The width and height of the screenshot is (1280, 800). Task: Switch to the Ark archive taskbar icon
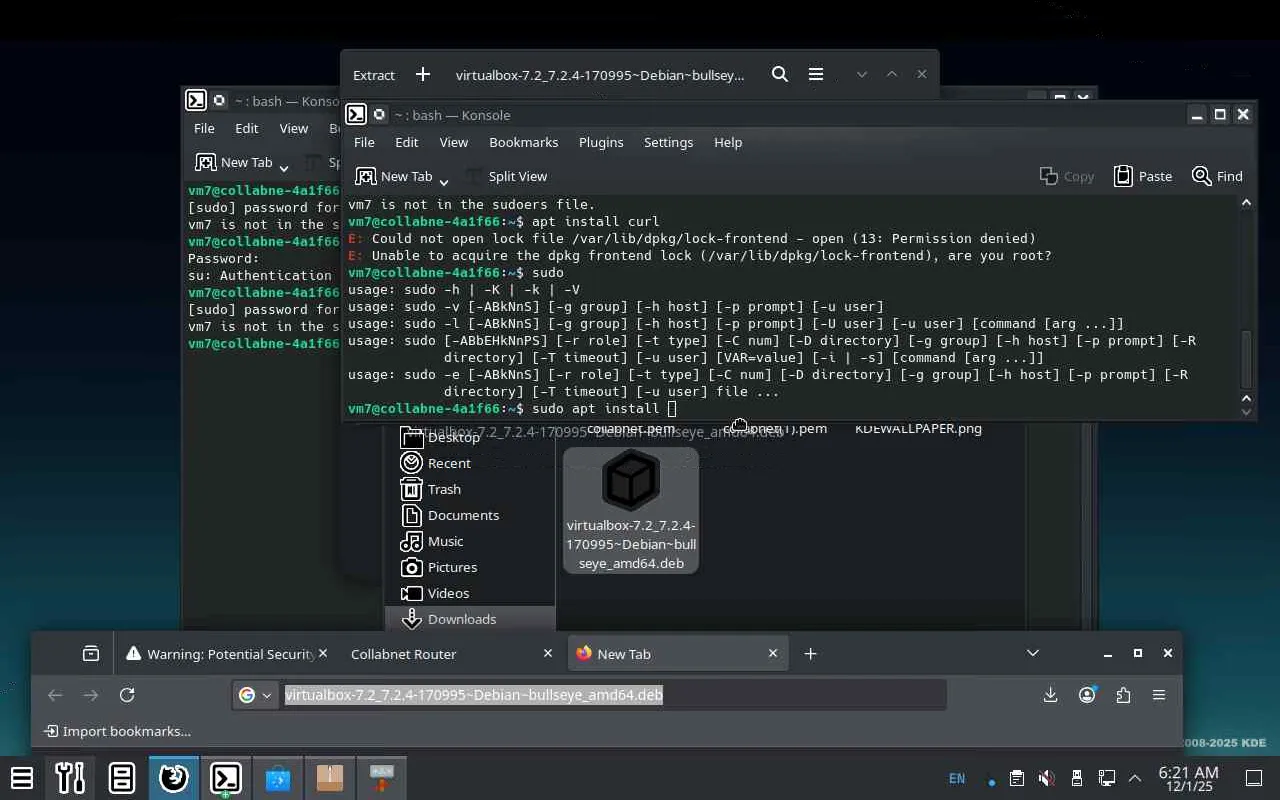pyautogui.click(x=330, y=777)
